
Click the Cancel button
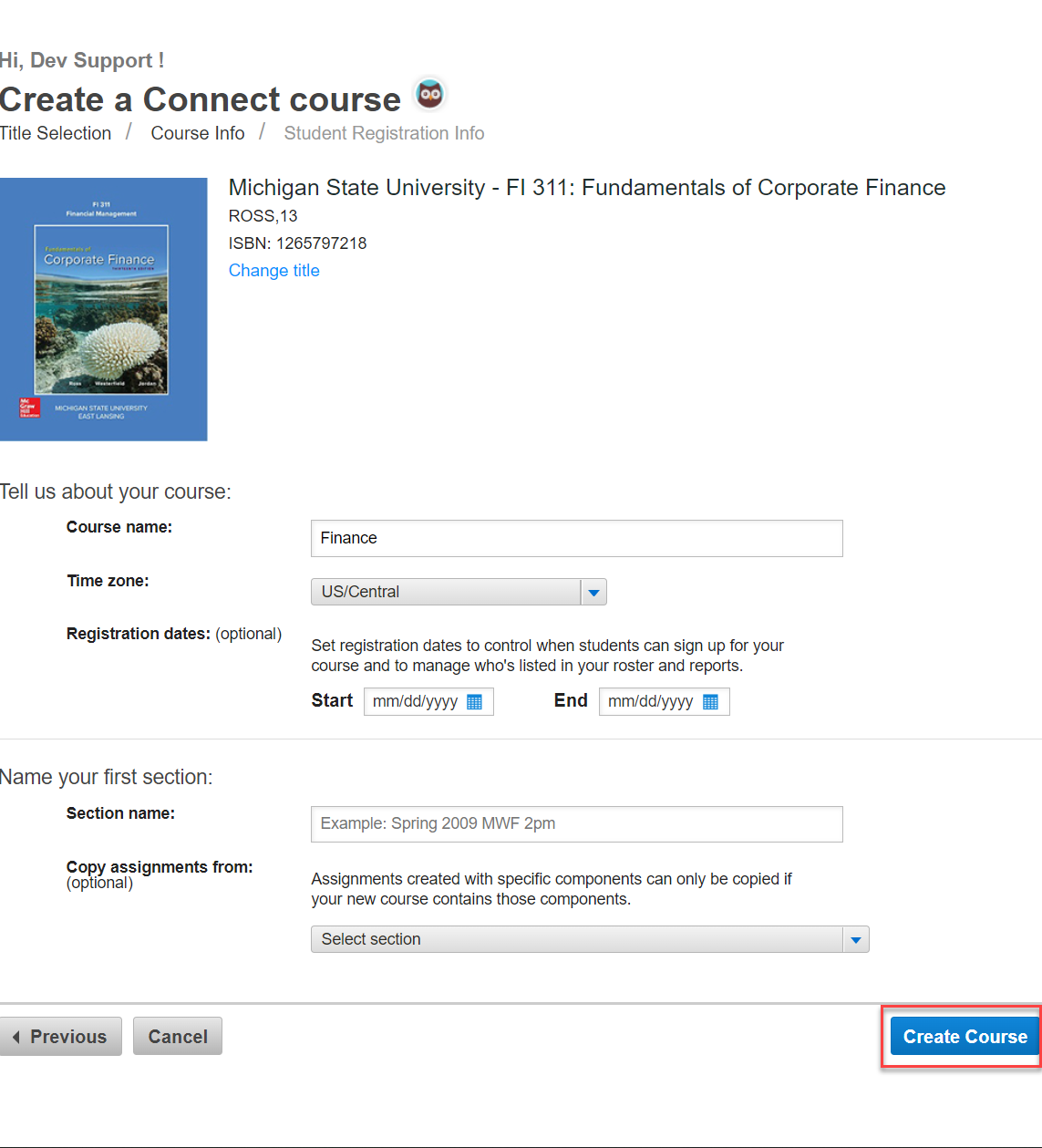point(178,1037)
